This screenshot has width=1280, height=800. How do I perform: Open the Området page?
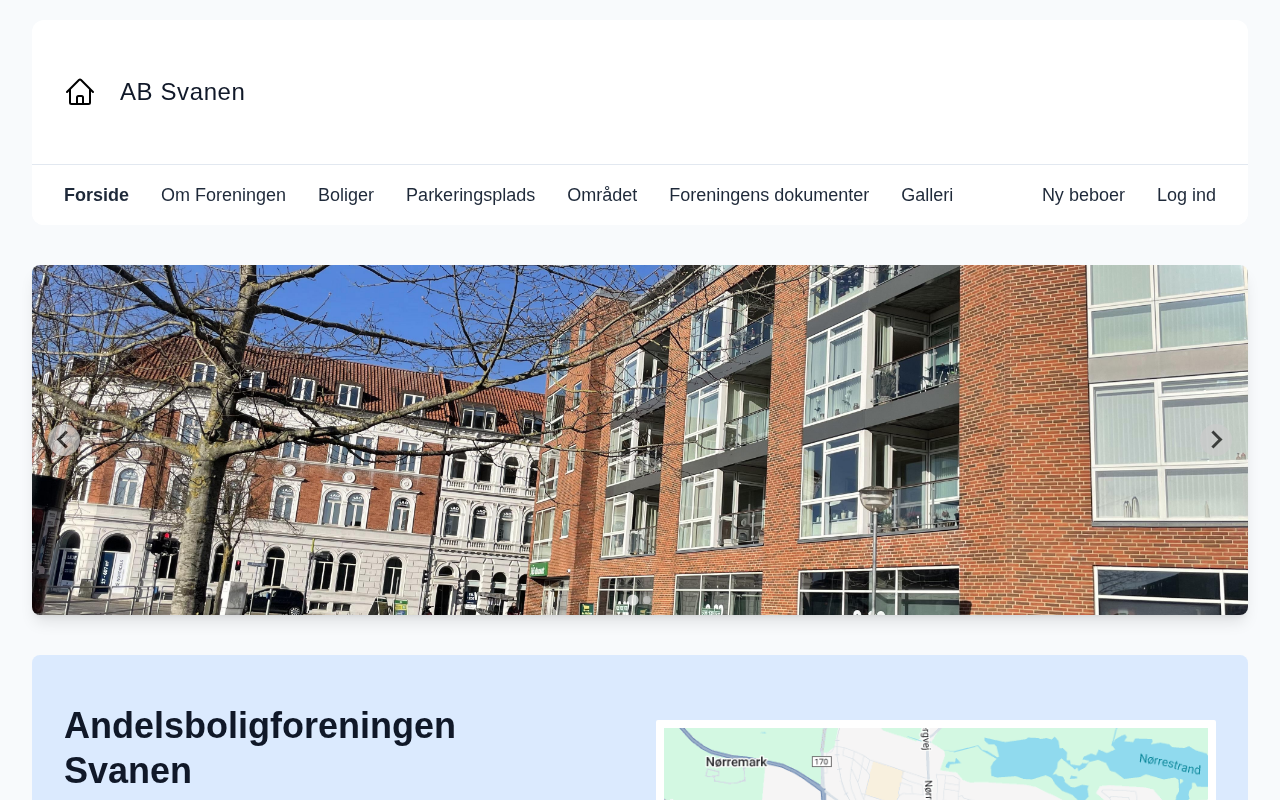pos(602,195)
